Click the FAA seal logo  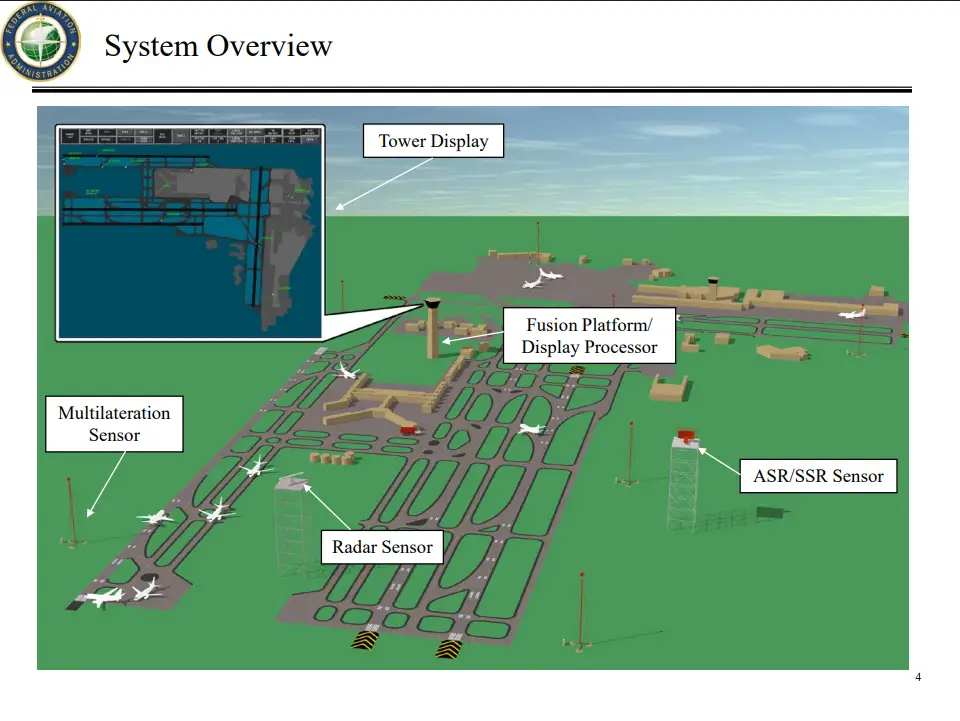pos(38,40)
